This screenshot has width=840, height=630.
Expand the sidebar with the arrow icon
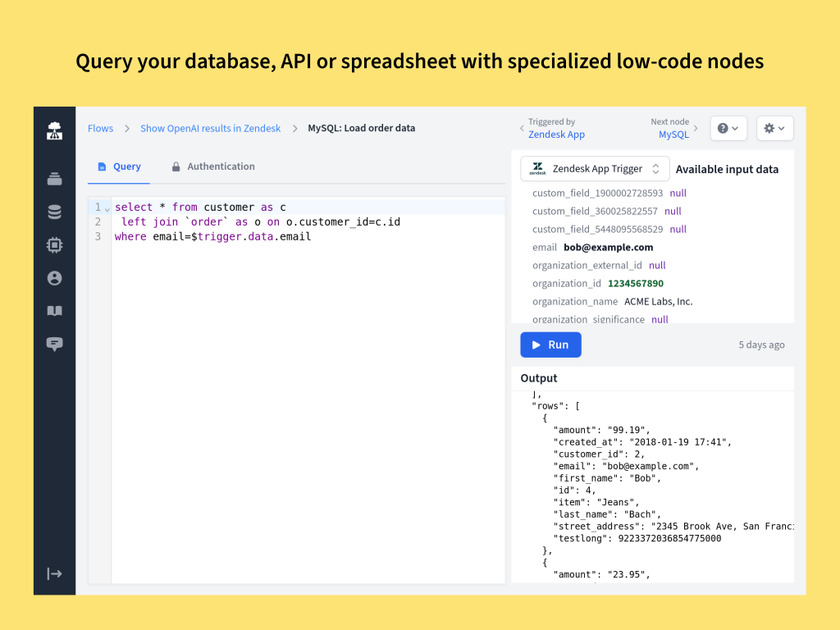tap(54, 573)
